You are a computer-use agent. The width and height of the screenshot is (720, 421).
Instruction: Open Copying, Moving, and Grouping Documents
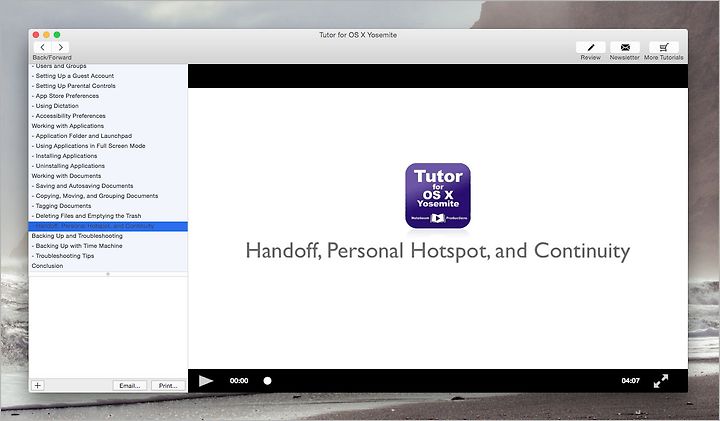[x=108, y=196]
